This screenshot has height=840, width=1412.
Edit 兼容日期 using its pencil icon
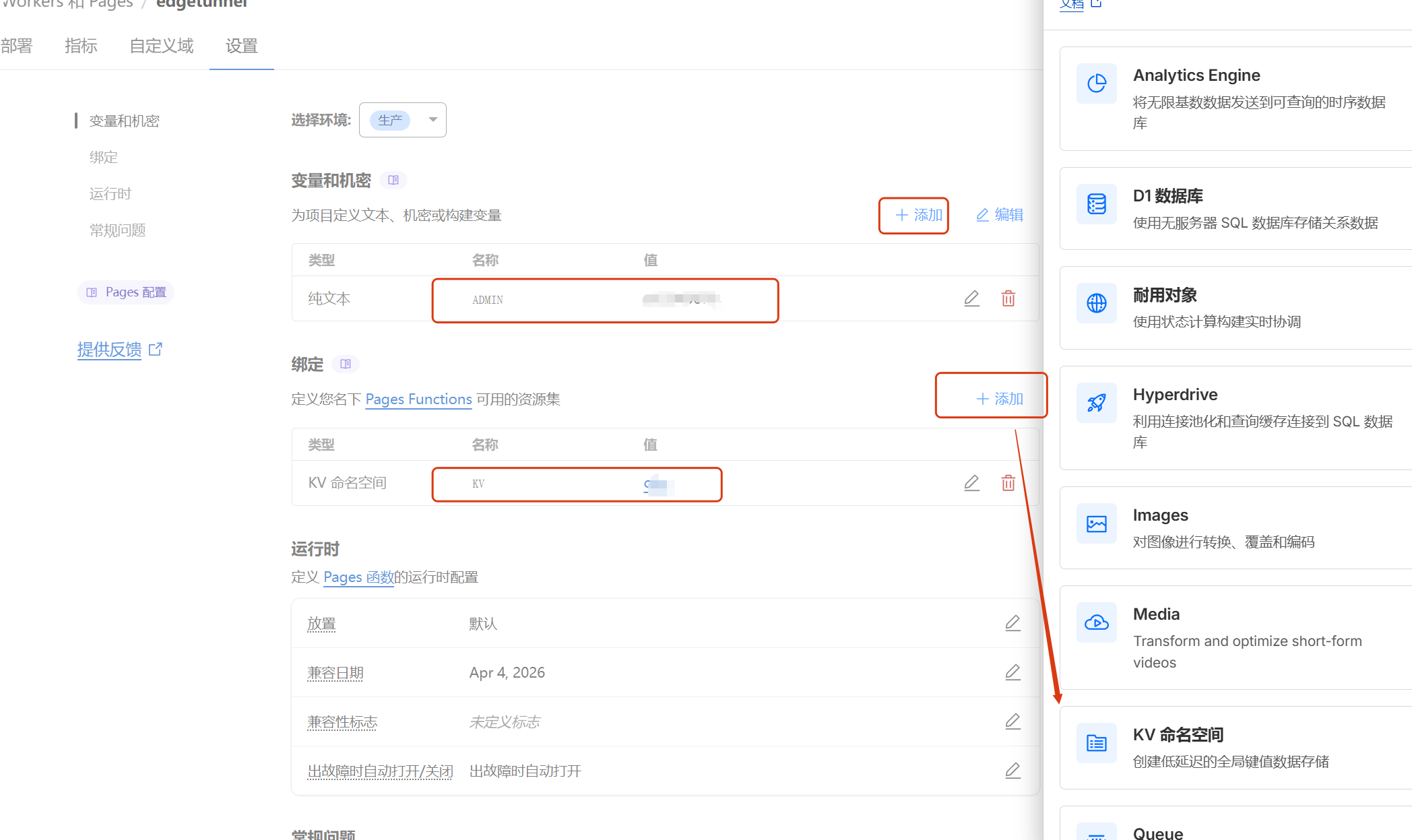1013,672
